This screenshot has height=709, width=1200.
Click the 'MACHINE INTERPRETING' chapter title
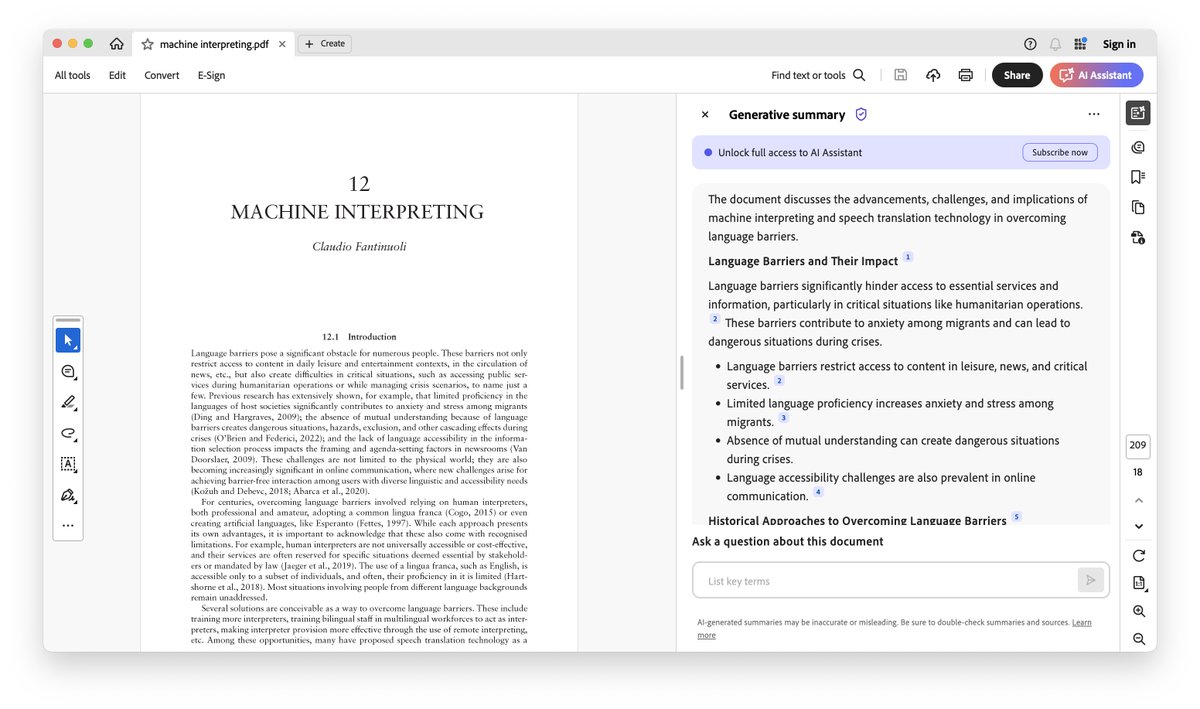(x=357, y=212)
